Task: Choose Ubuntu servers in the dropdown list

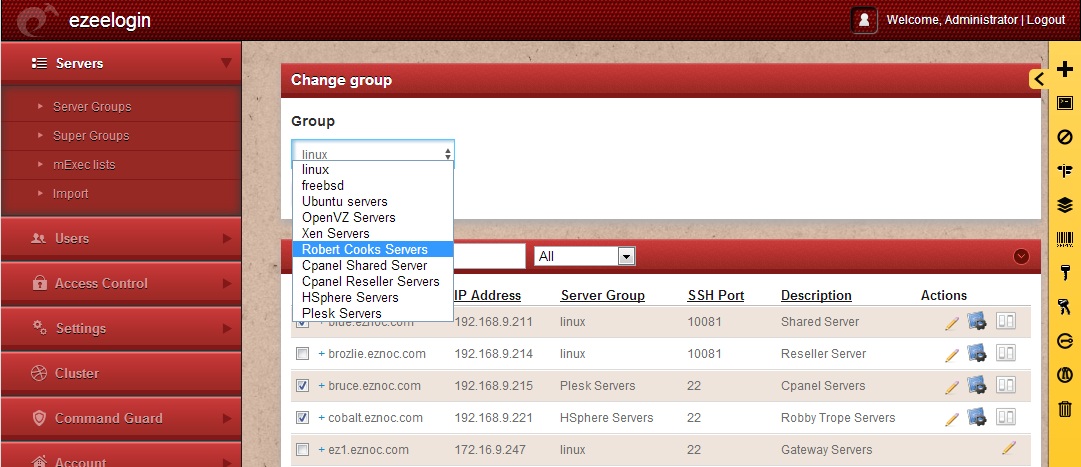Action: [373, 201]
